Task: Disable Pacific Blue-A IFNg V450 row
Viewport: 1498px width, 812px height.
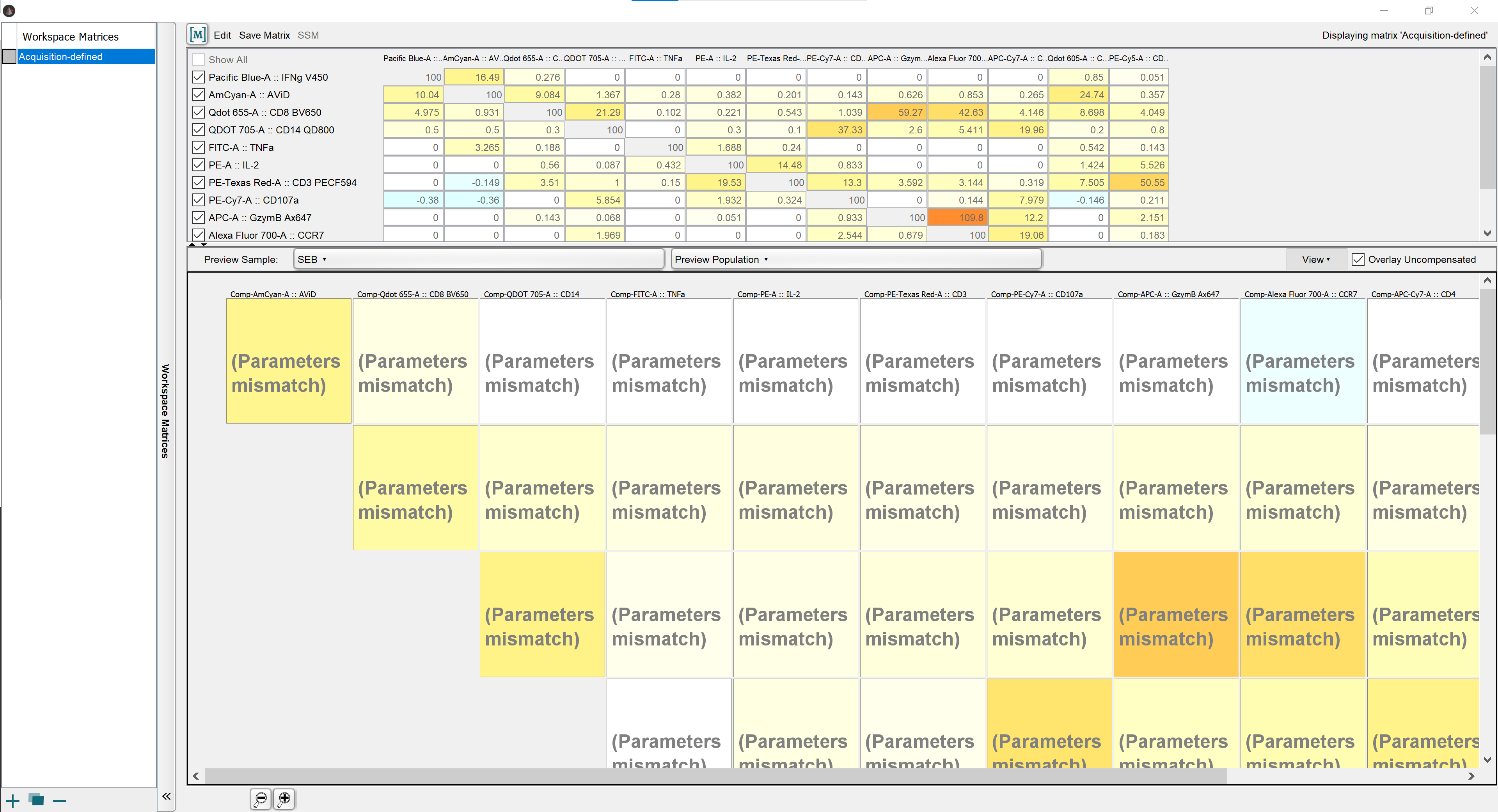Action: coord(197,77)
